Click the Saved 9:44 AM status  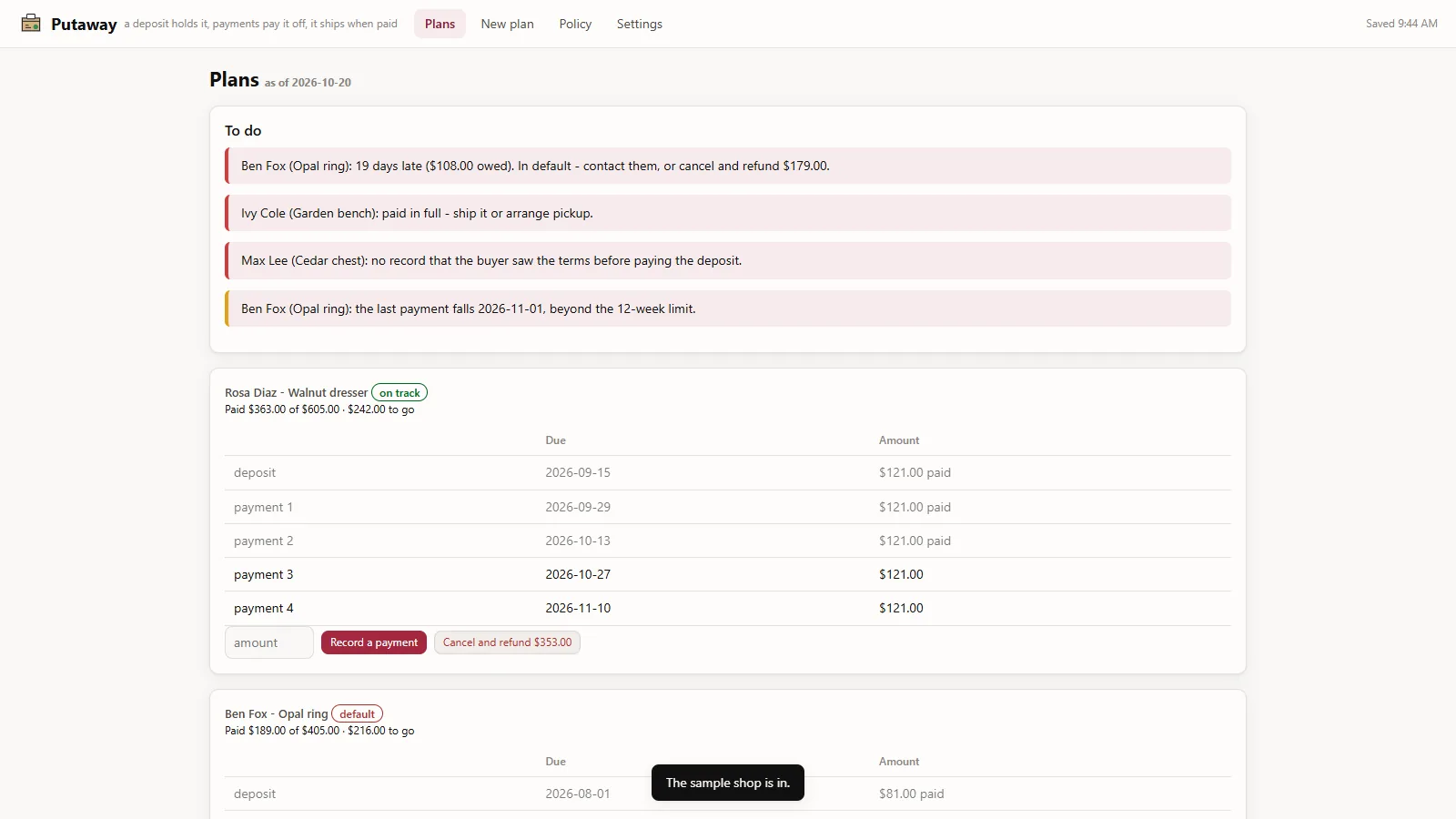pyautogui.click(x=1401, y=24)
